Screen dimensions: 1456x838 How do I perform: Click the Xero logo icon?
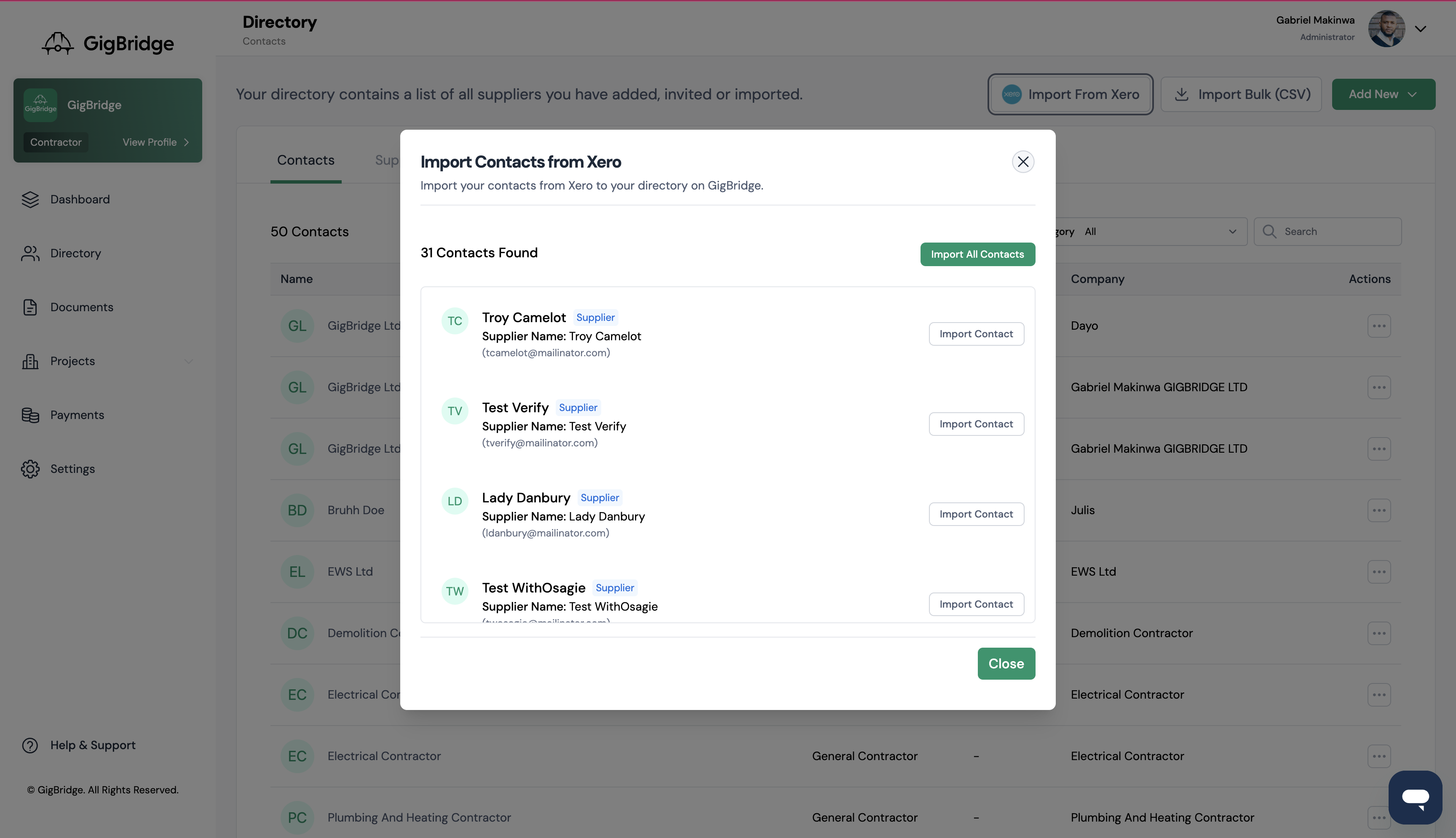point(1012,94)
